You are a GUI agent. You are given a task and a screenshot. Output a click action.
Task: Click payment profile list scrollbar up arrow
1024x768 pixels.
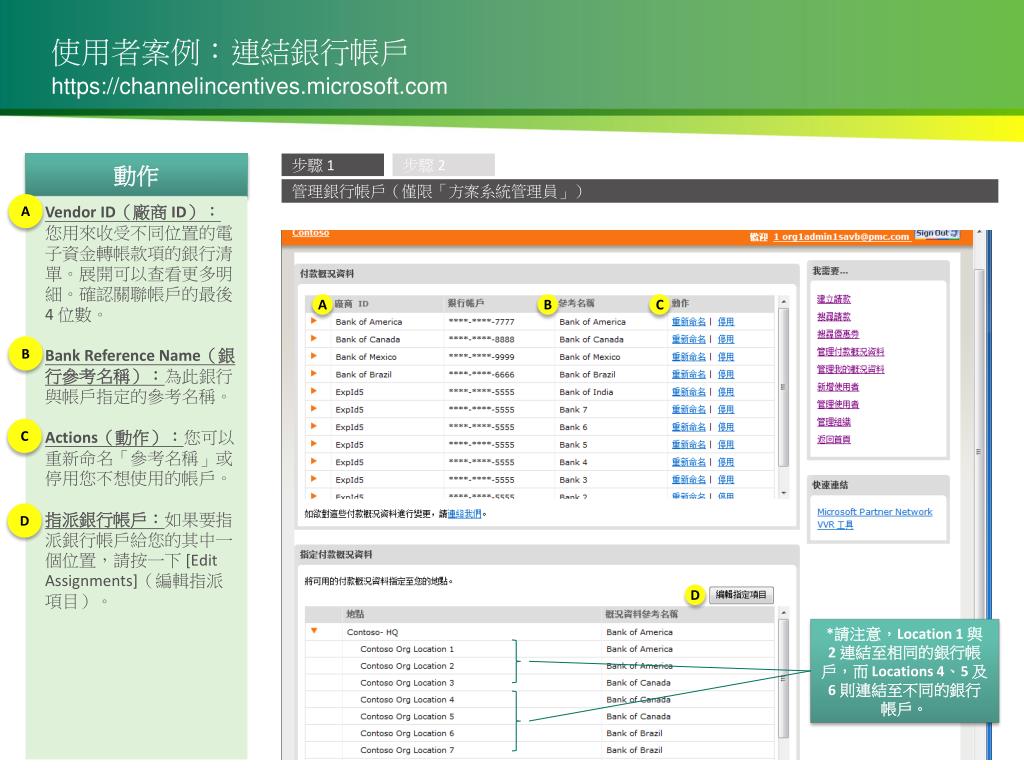[x=784, y=302]
